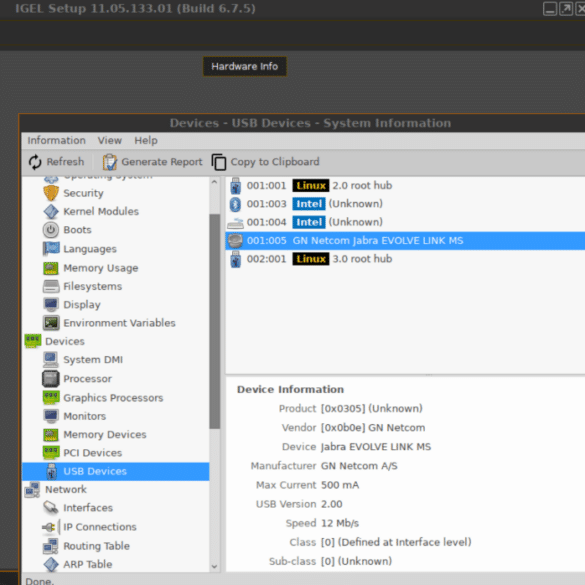Select the ARP Table diamond icon
This screenshot has width=585, height=585.
(x=51, y=564)
